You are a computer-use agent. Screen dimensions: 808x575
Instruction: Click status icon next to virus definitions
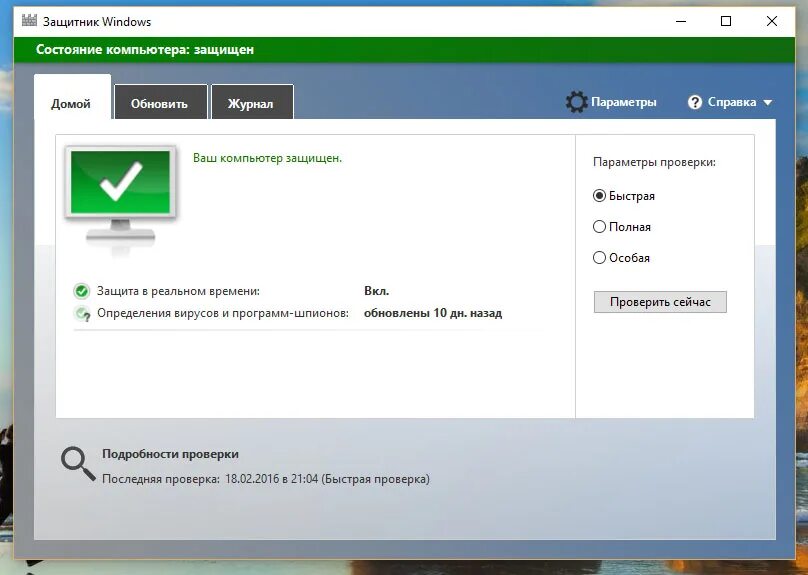click(82, 313)
